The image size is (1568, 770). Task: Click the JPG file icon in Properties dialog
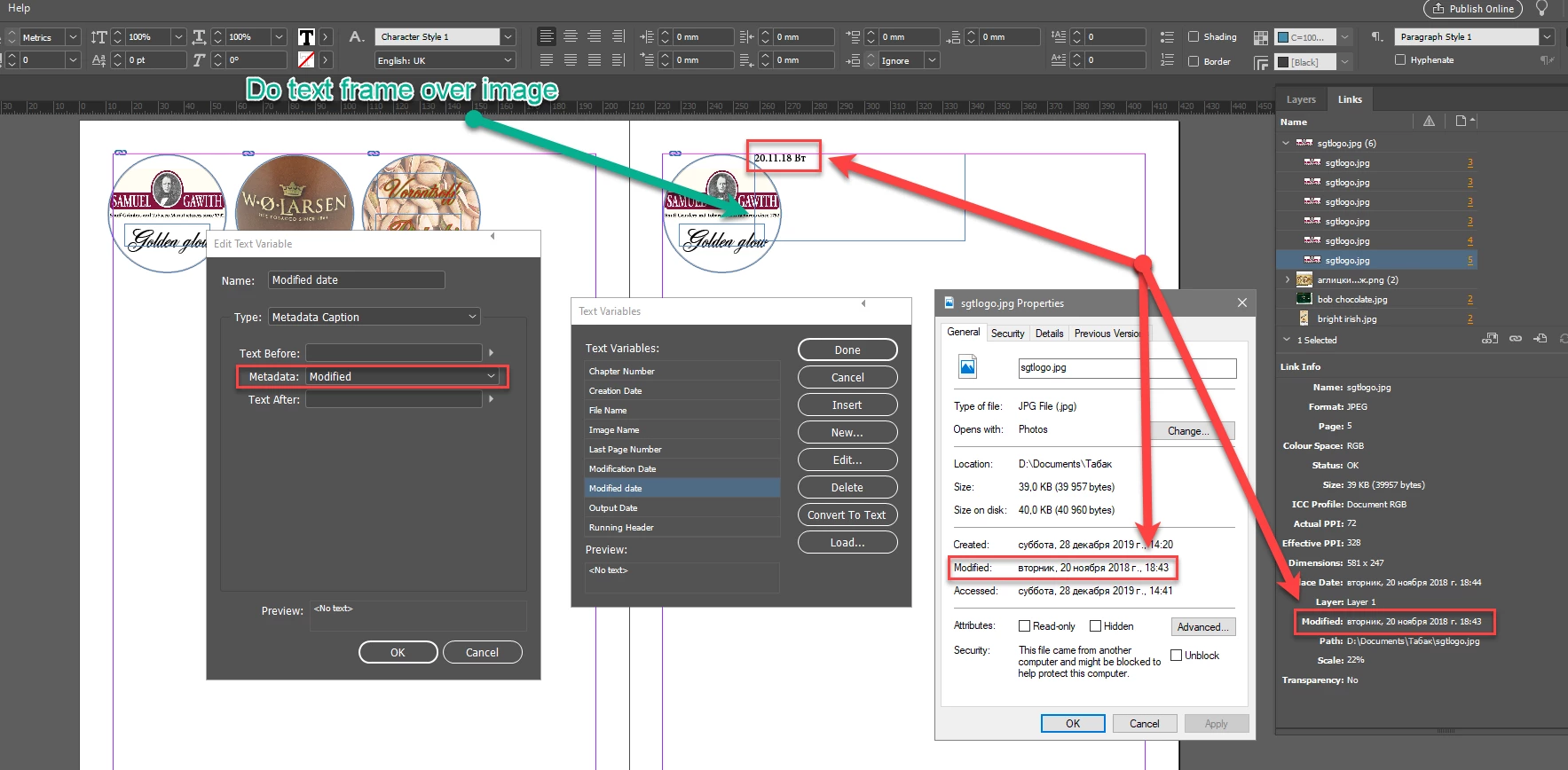tap(967, 366)
